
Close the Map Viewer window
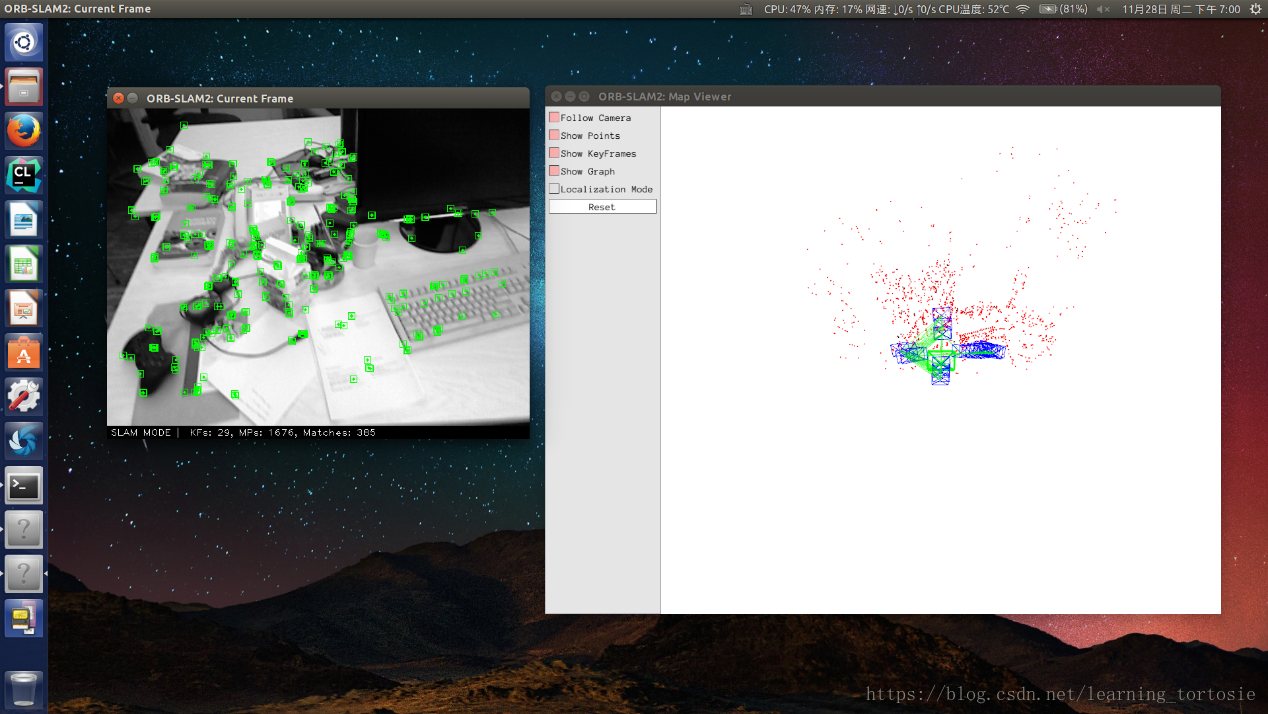point(555,97)
